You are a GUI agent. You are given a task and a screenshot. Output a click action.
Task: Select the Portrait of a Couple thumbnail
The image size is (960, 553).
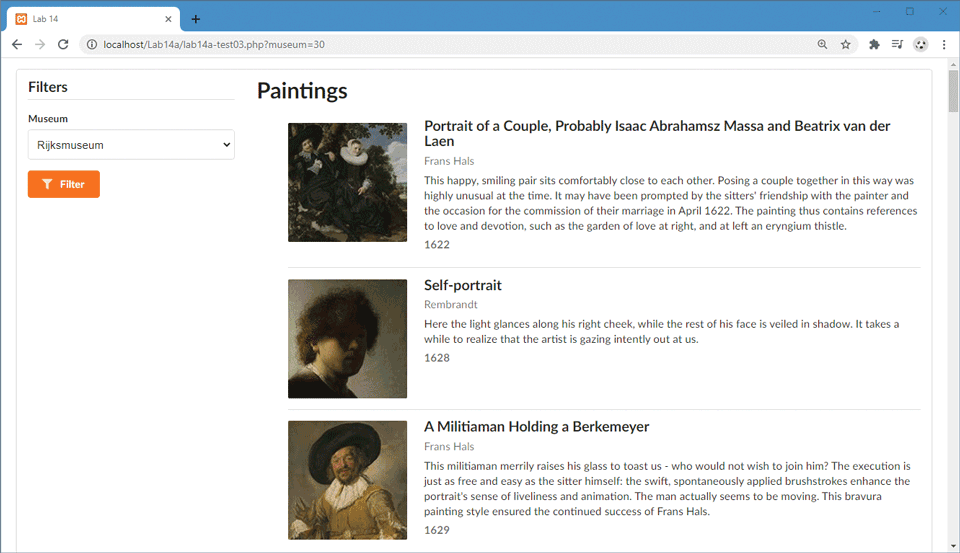click(x=347, y=182)
